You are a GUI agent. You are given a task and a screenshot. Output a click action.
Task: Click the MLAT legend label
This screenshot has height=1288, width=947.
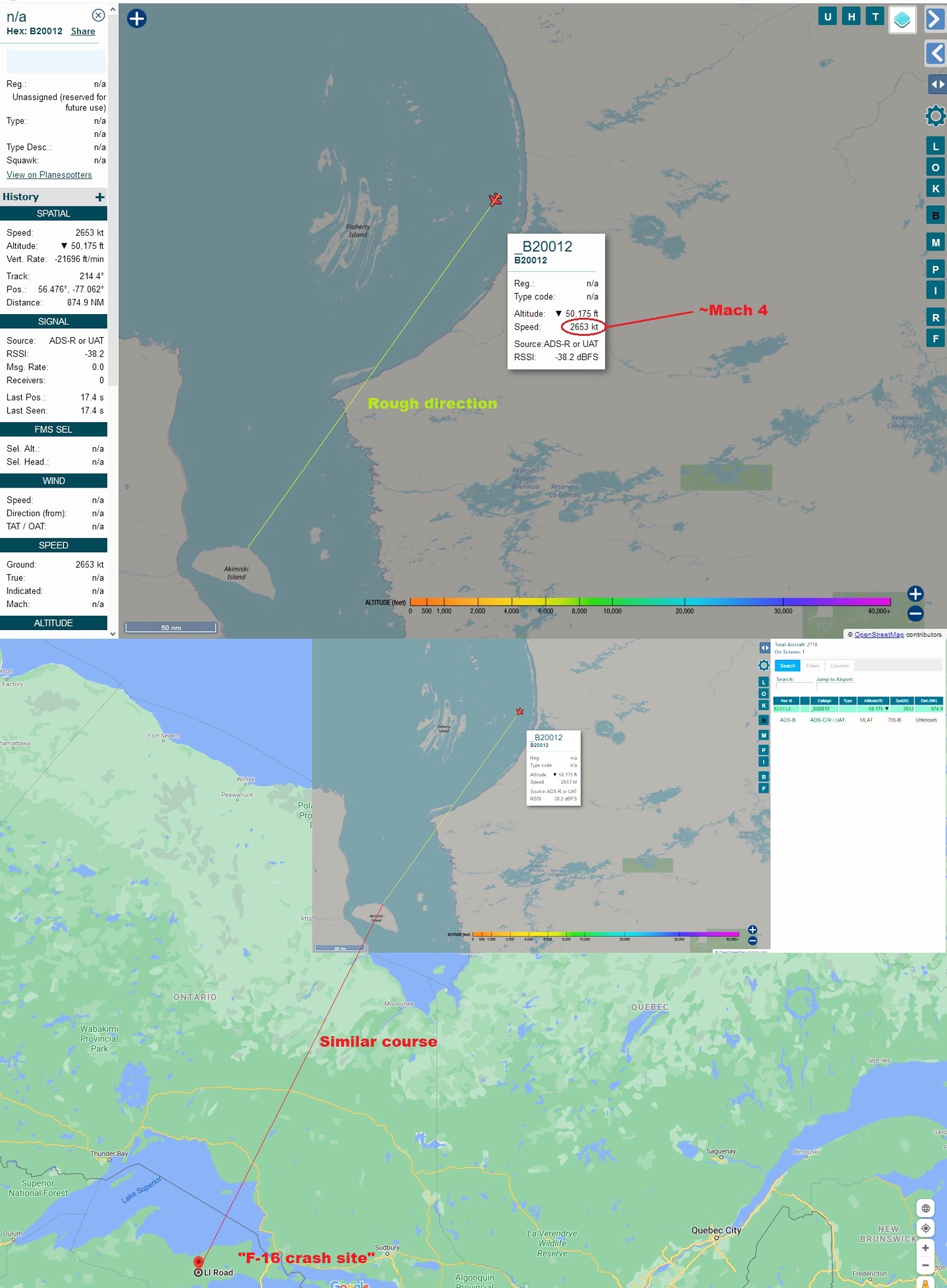tap(866, 720)
